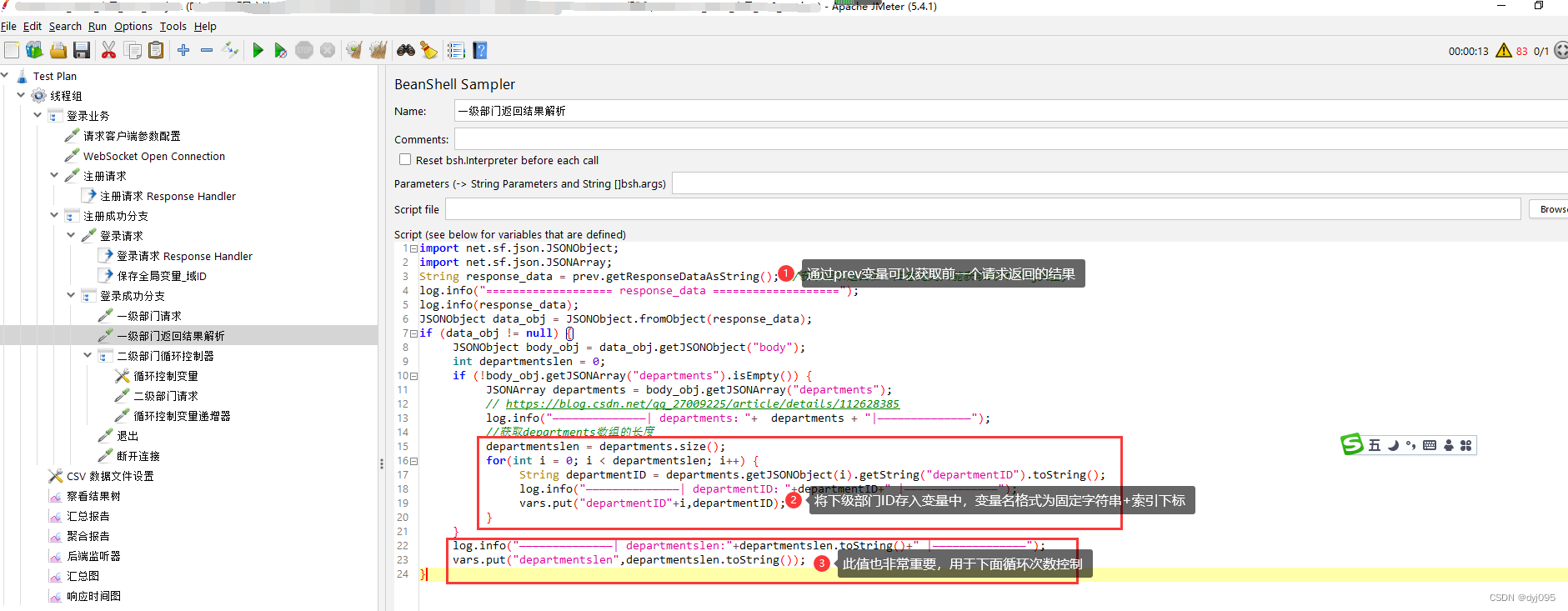The width and height of the screenshot is (1568, 611).
Task: Collapse the 线程组 tree node
Action: click(x=21, y=95)
